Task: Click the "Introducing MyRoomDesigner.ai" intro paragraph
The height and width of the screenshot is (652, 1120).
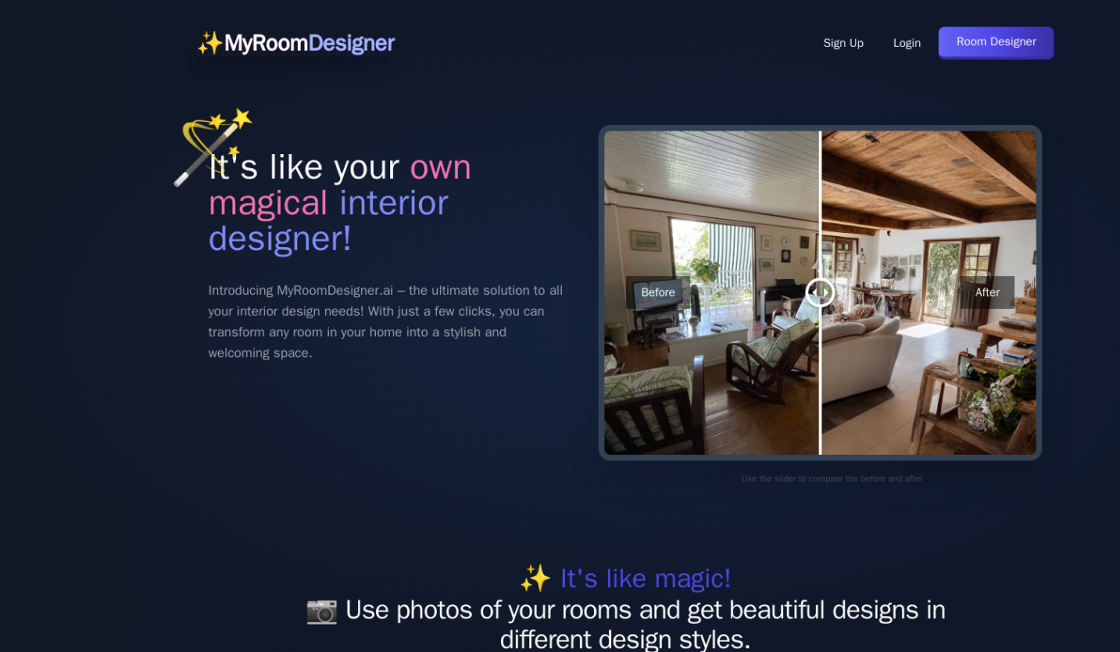Action: click(x=385, y=321)
